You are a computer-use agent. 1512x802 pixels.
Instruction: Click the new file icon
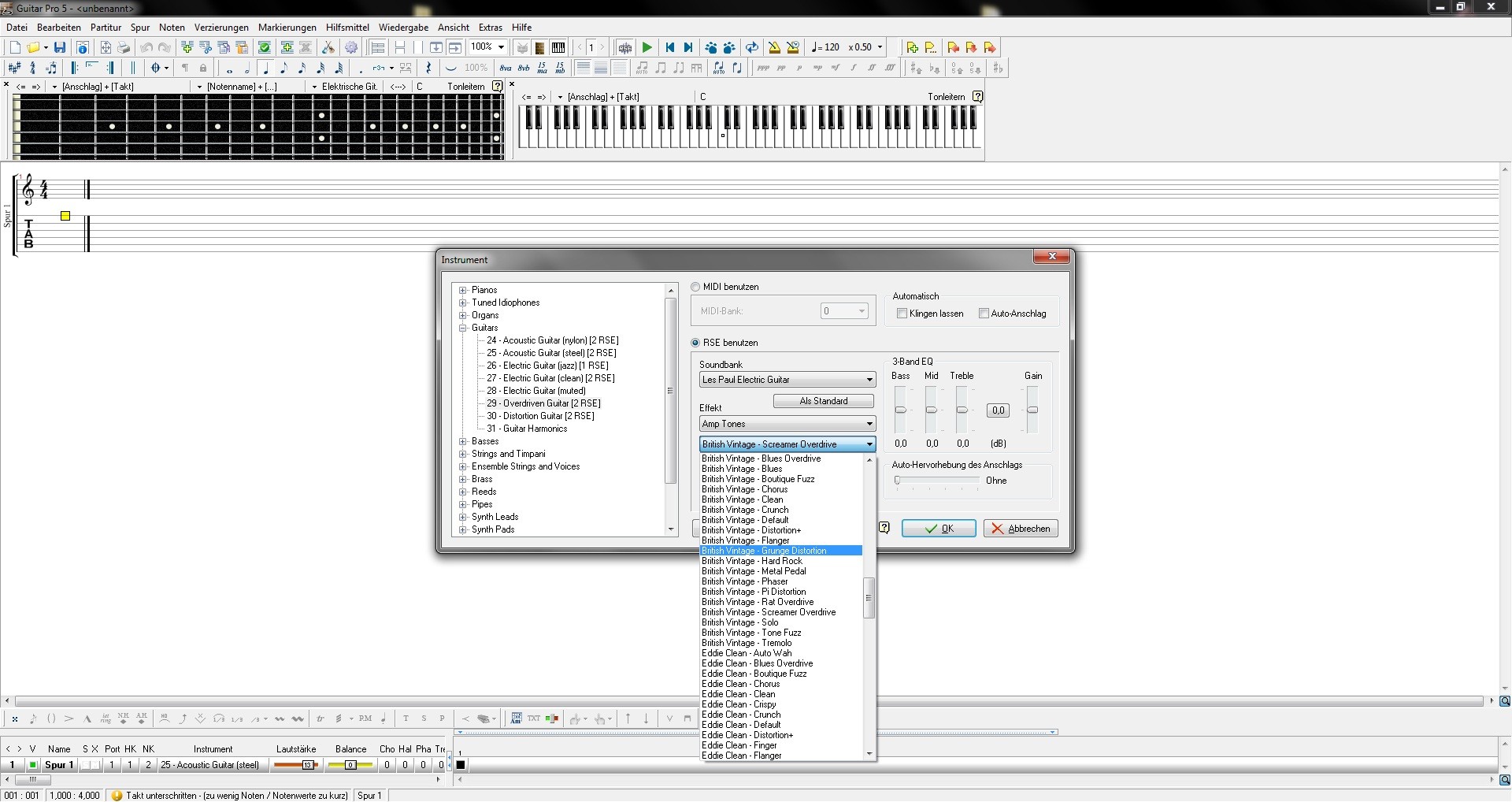click(x=15, y=48)
